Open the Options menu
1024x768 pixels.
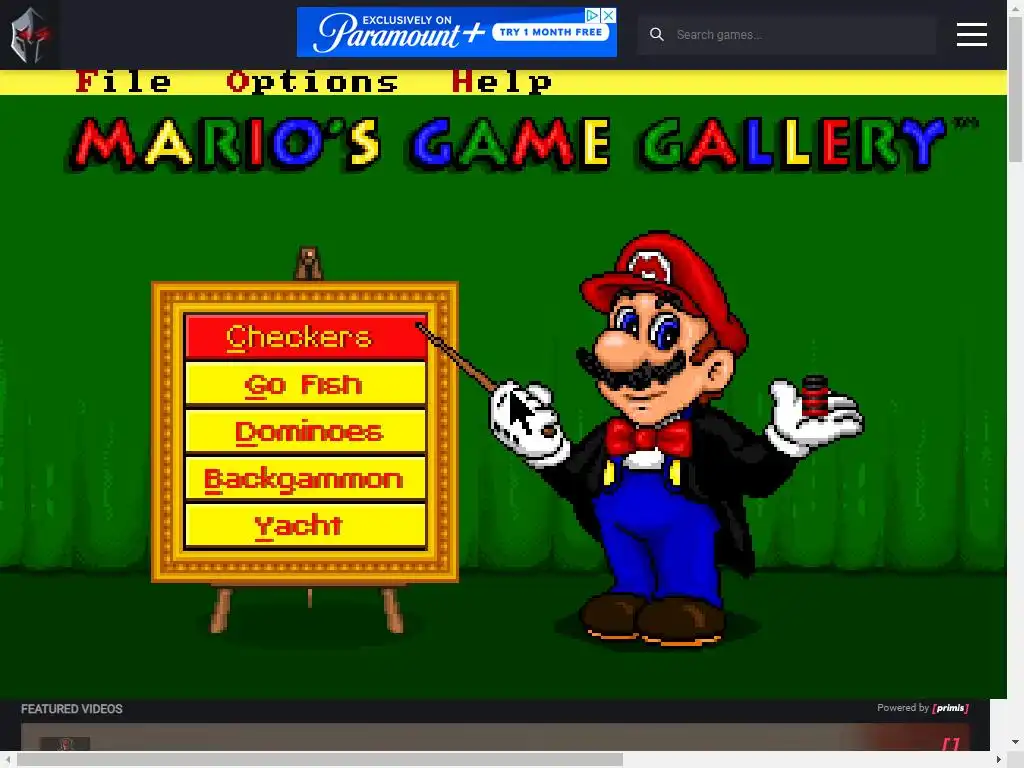312,82
